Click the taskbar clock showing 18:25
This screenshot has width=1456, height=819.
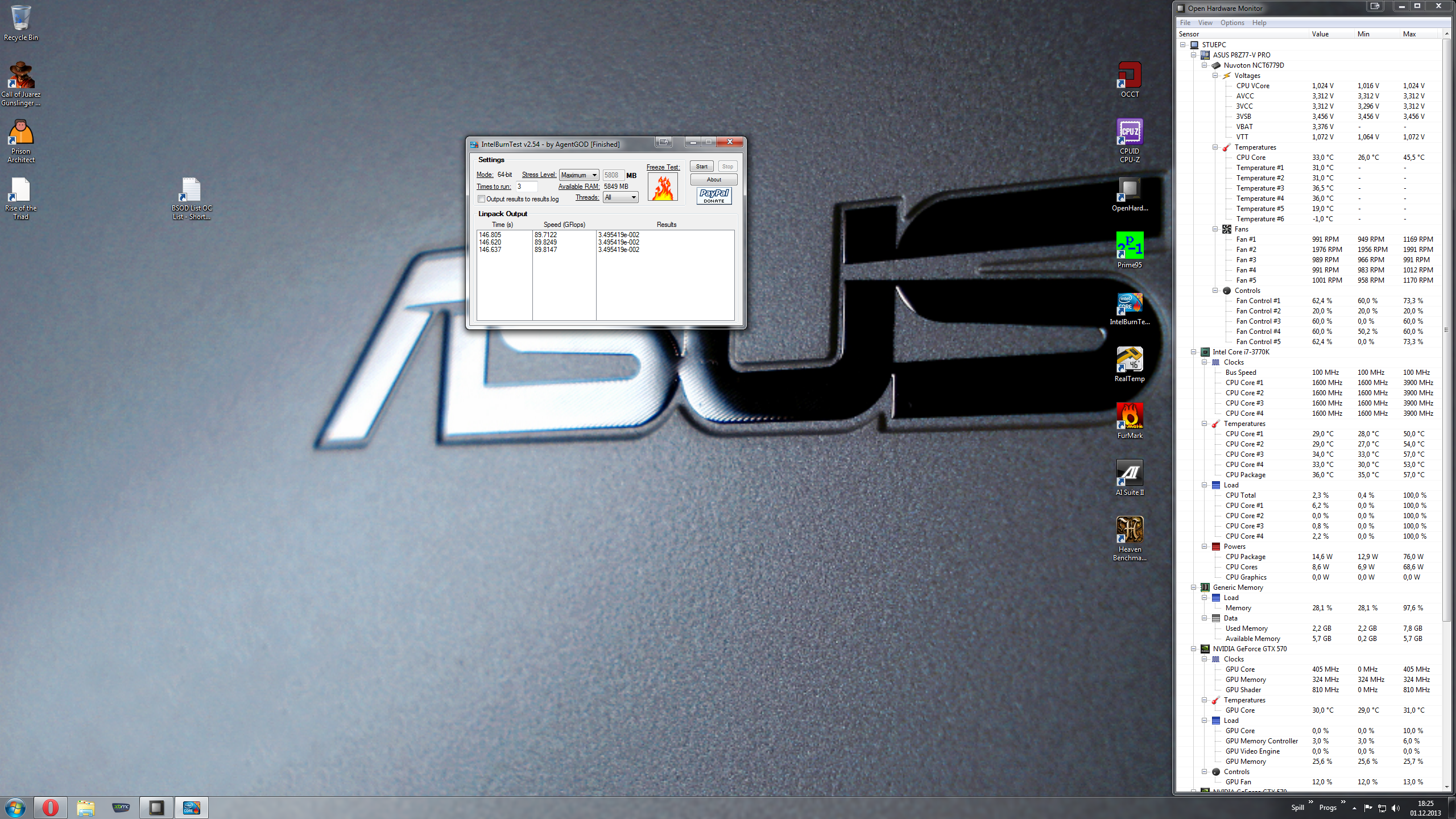(x=1425, y=808)
